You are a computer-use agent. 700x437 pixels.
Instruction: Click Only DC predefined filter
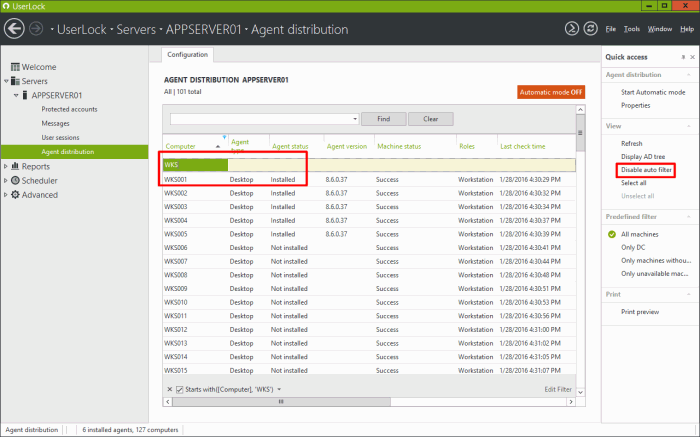633,247
